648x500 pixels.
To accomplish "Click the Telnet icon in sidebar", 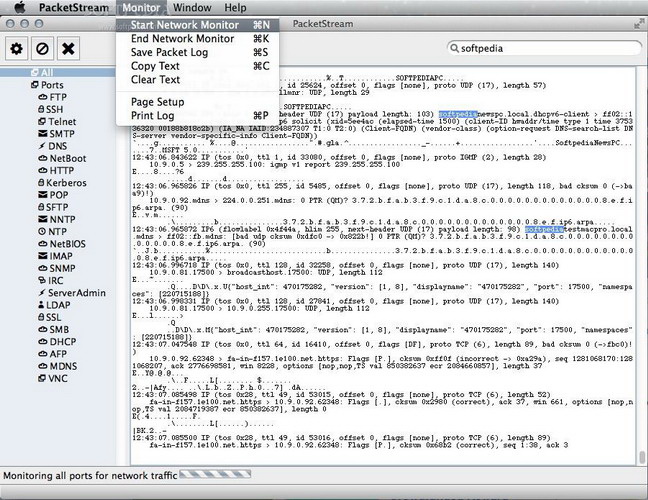I will point(42,121).
